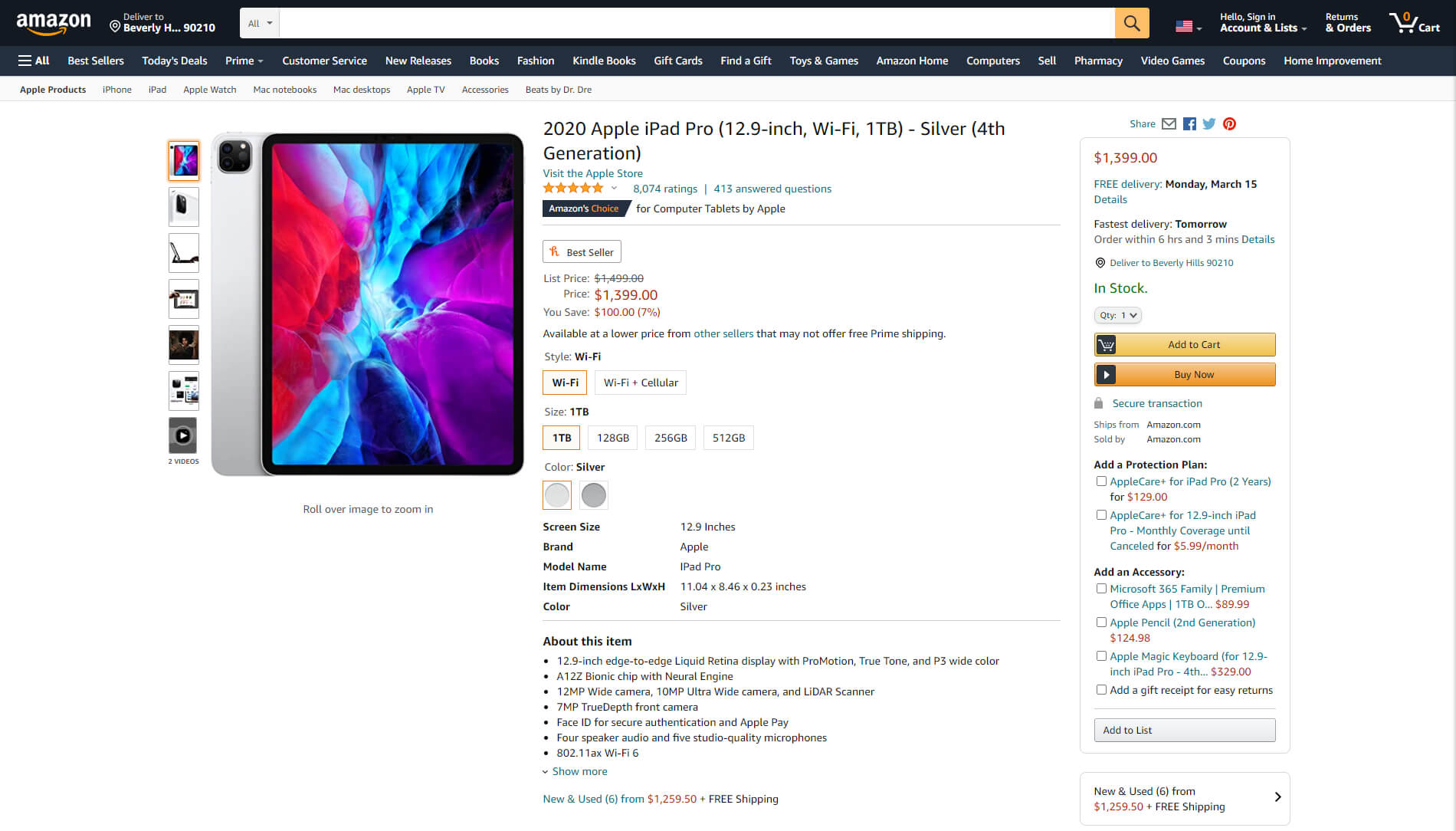Enable gift receipt for easy returns
Viewport: 1456px width, 831px height.
coord(1101,689)
